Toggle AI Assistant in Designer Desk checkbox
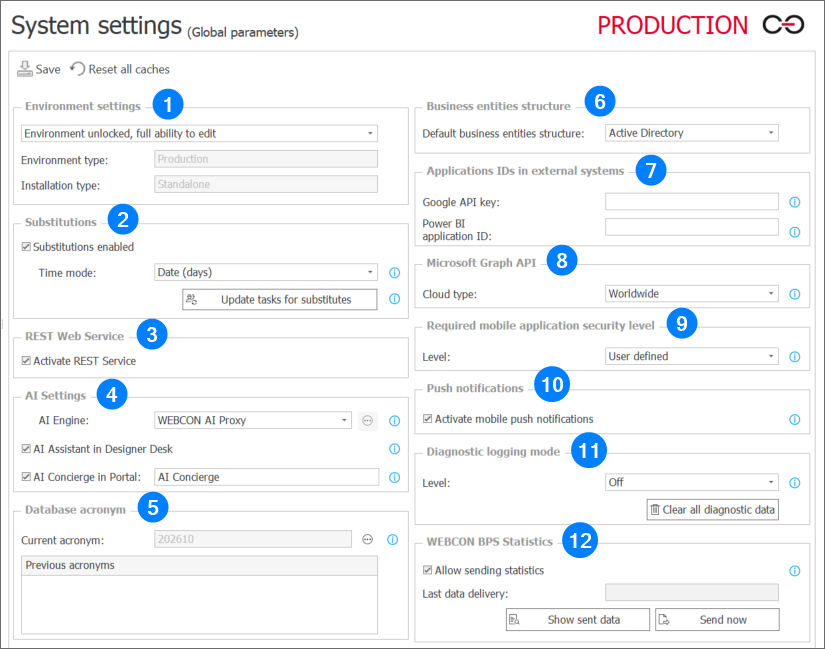This screenshot has width=825, height=649. pyautogui.click(x=26, y=448)
